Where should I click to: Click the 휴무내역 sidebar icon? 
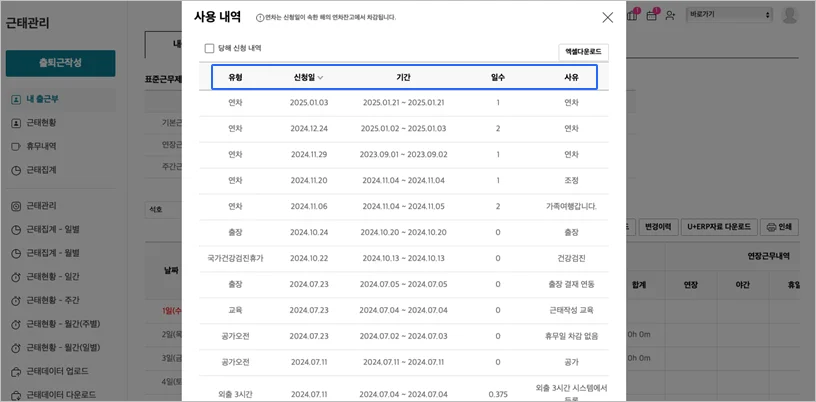(x=16, y=146)
